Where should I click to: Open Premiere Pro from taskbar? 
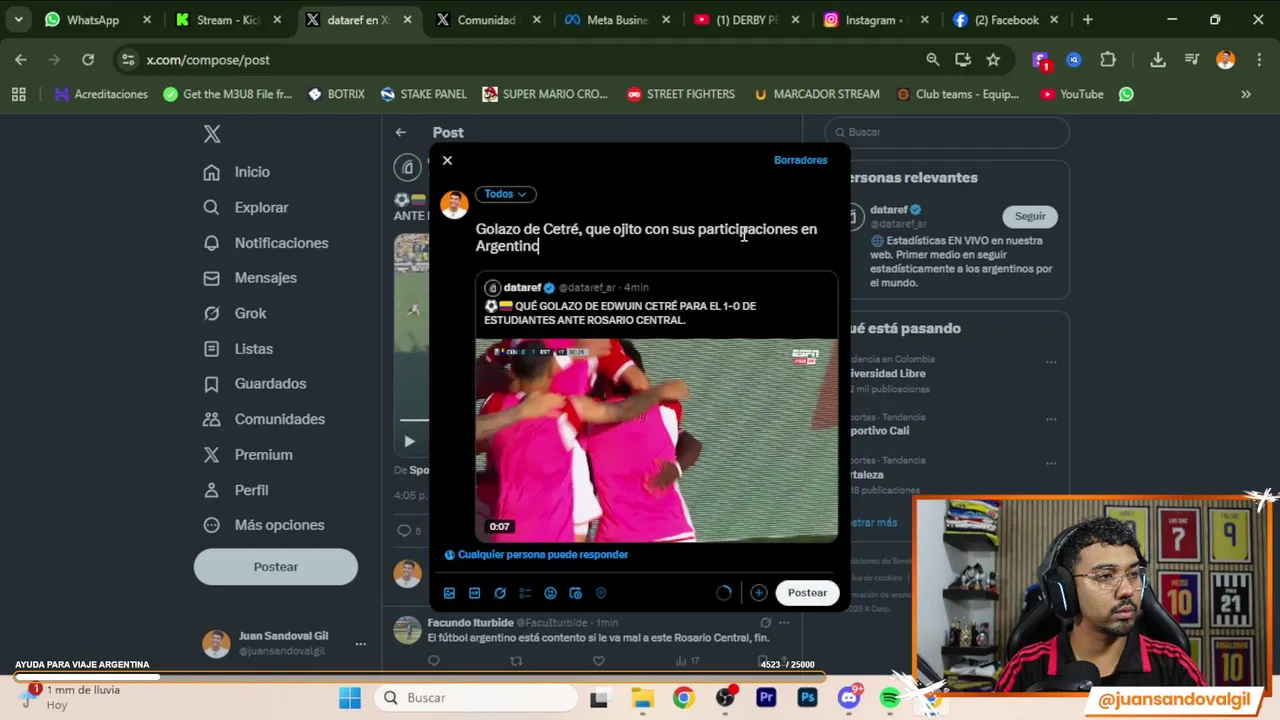click(766, 698)
